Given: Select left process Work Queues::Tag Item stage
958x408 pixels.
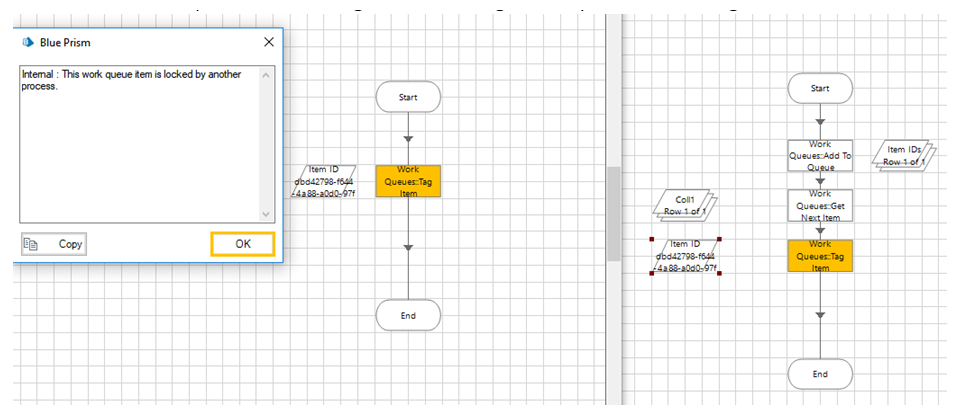Looking at the screenshot, I should (408, 181).
